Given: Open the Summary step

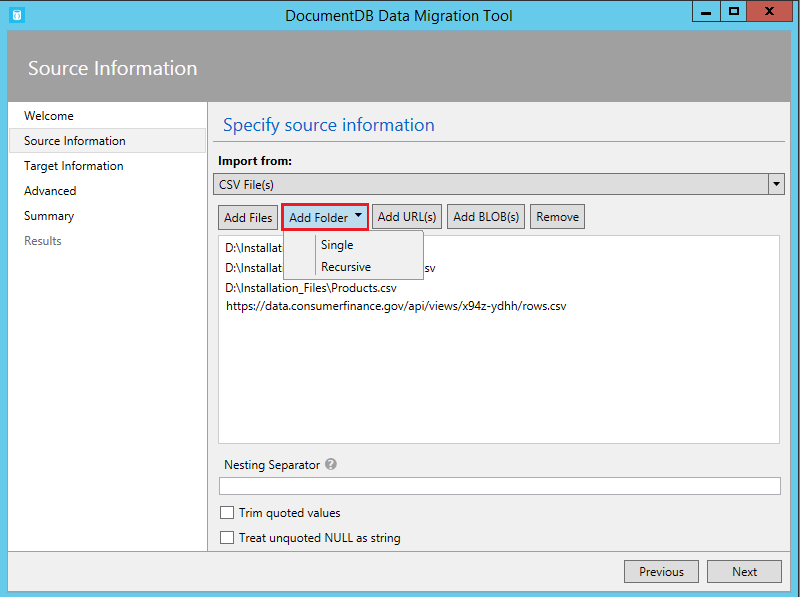Looking at the screenshot, I should (x=49, y=216).
